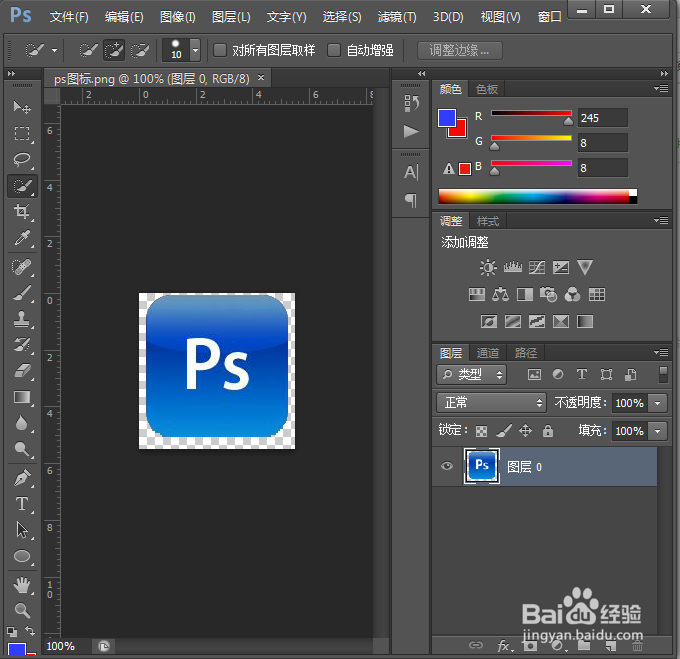
Task: Open the History panel icon
Action: [x=411, y=103]
